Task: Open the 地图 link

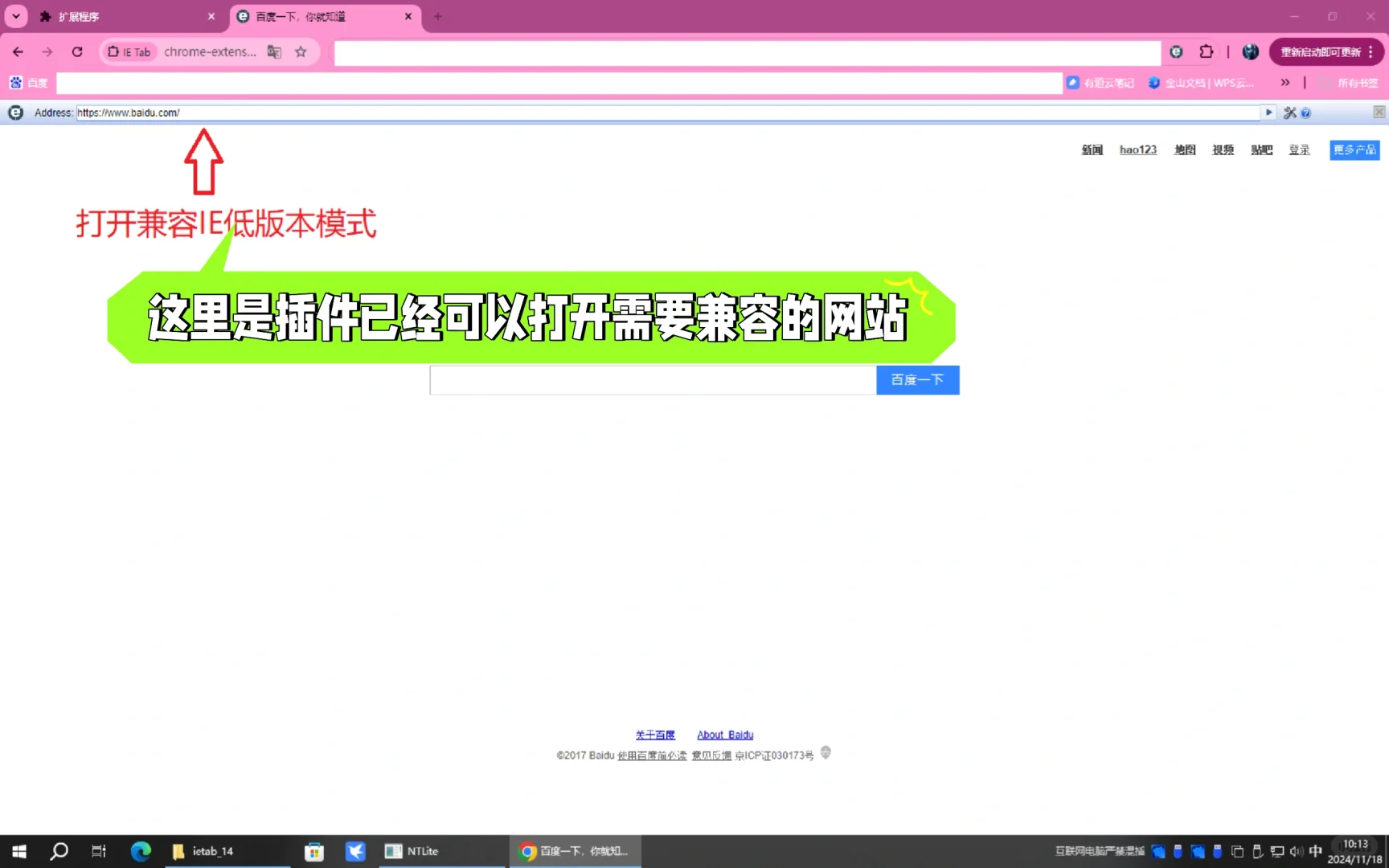Action: (1185, 149)
